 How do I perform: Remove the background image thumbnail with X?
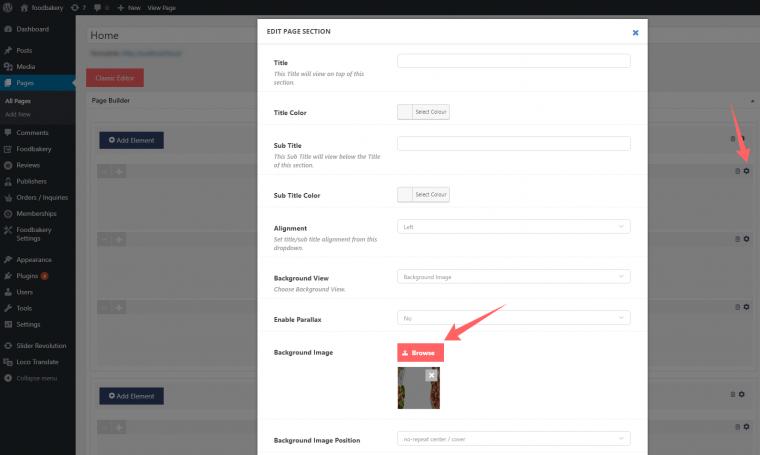tap(431, 375)
